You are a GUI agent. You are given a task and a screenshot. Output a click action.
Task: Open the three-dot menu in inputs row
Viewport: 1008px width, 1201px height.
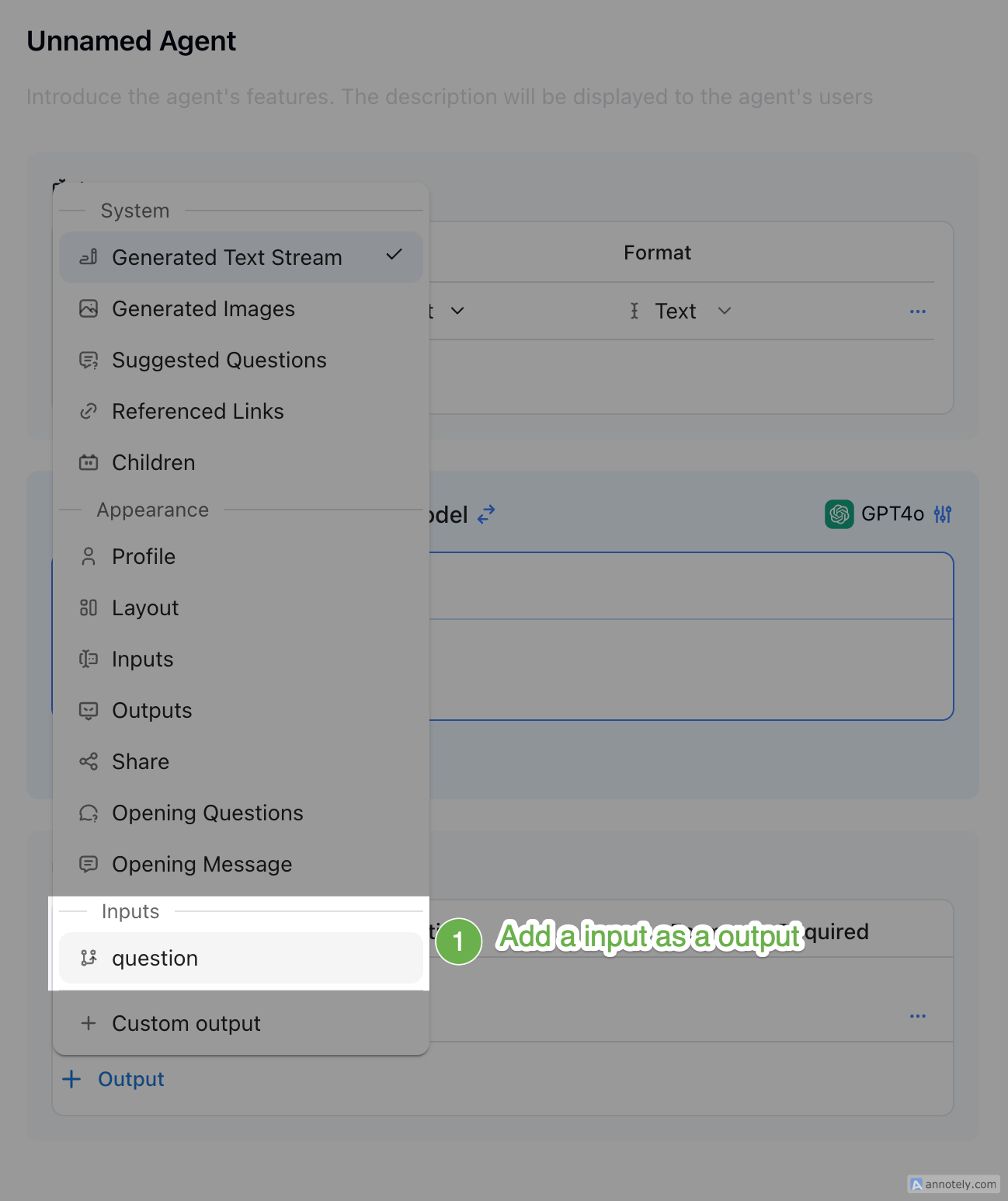917,1016
